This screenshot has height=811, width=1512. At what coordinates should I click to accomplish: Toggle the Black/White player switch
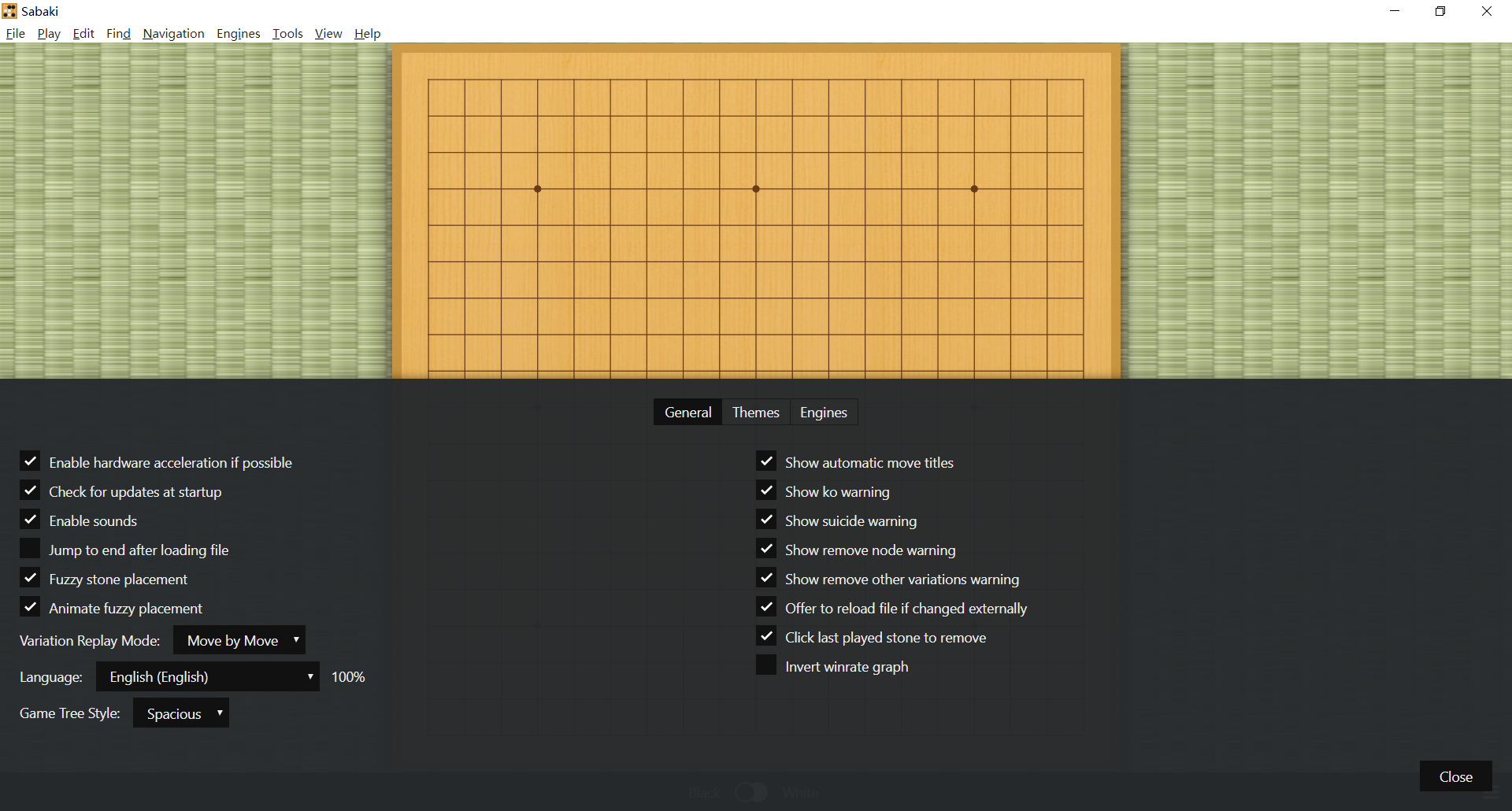pyautogui.click(x=750, y=792)
